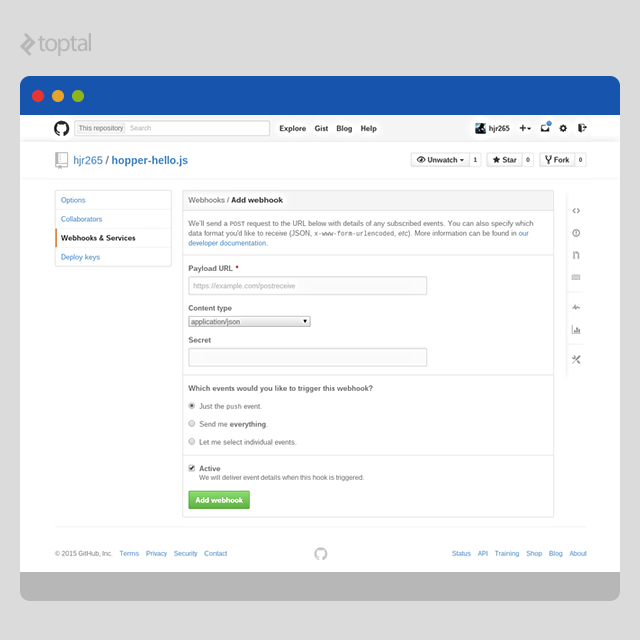Open the Issues icon in sidebar
The height and width of the screenshot is (640, 640).
coord(576,233)
